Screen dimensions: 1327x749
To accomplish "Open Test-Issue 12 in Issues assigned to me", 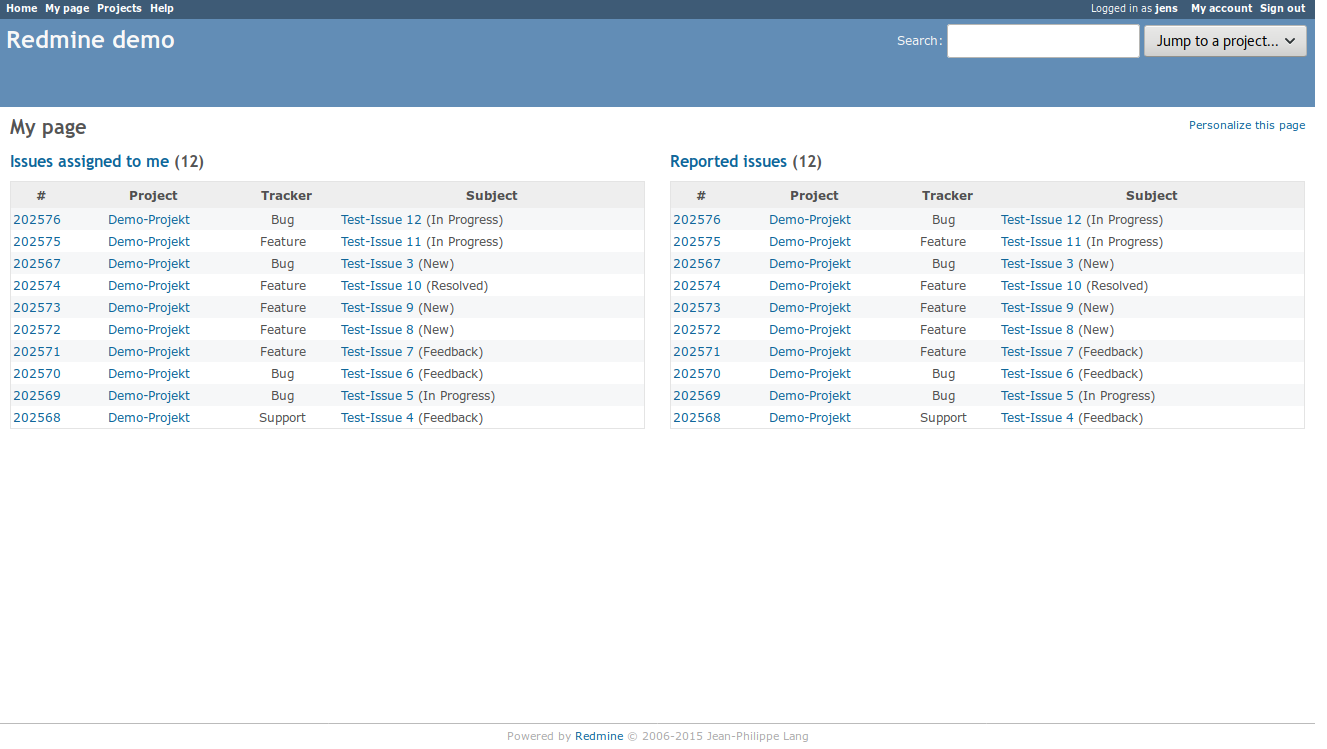I will click(x=381, y=220).
